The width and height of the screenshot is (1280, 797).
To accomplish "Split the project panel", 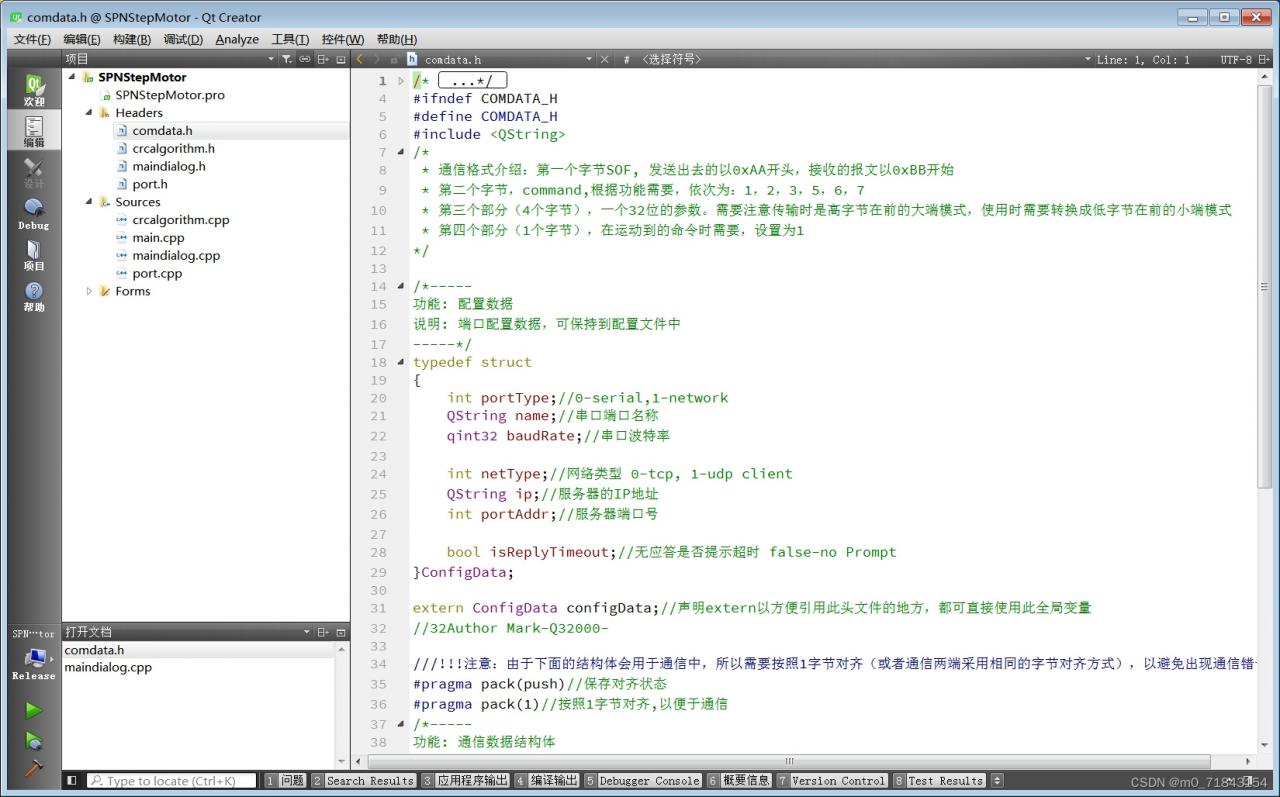I will 323,59.
